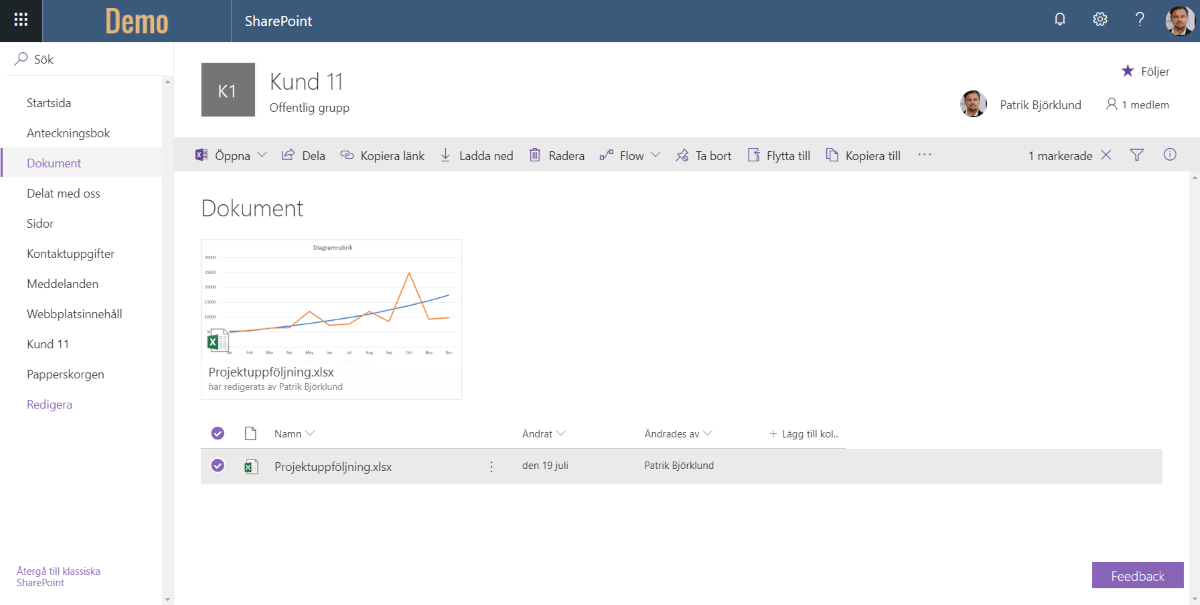The width and height of the screenshot is (1200, 605).
Task: Clear selection with the X next to 1 markerade
Action: click(1106, 155)
